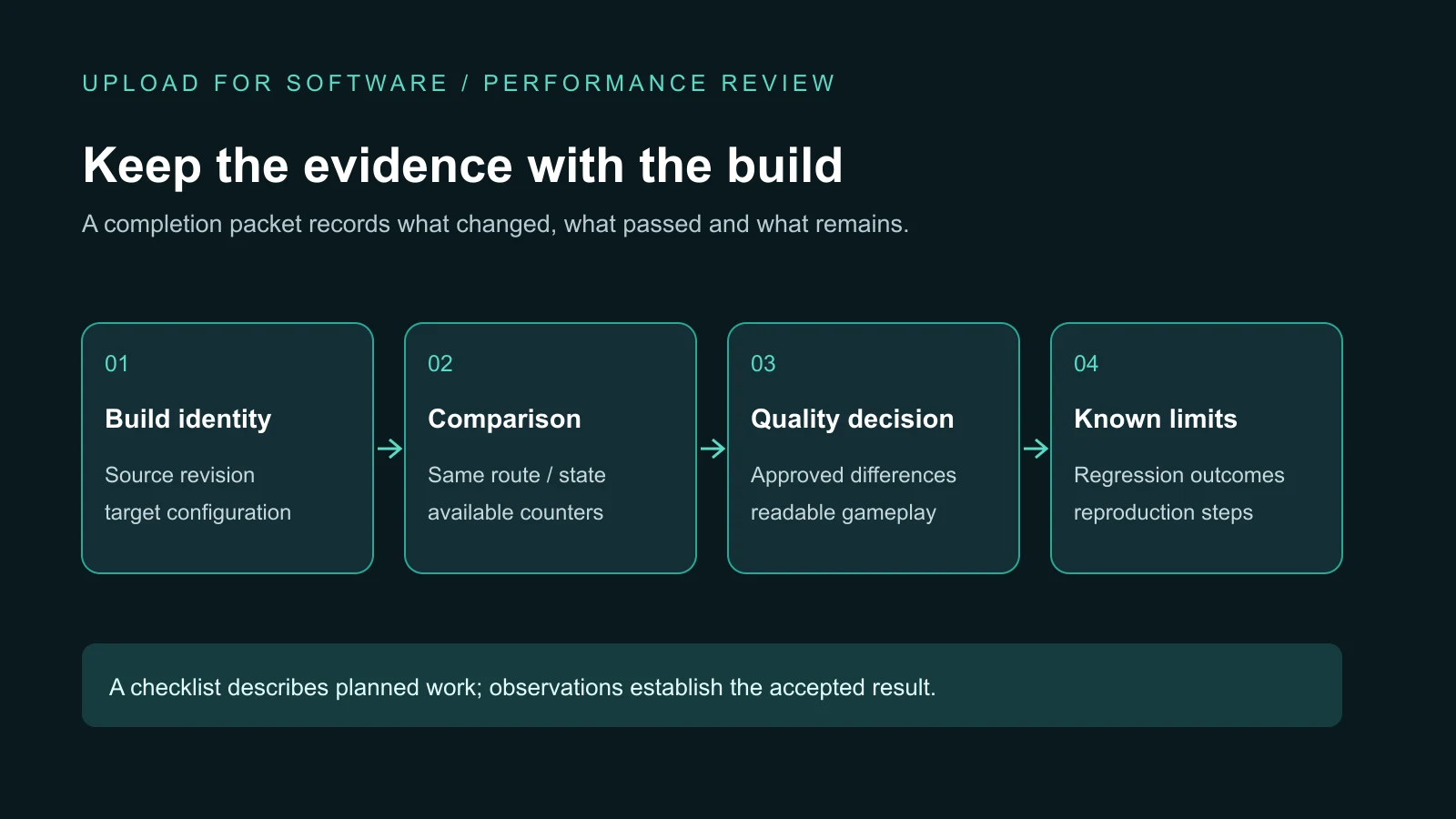Click the 'Known limits' heading
The image size is (1456, 819).
click(x=1156, y=419)
